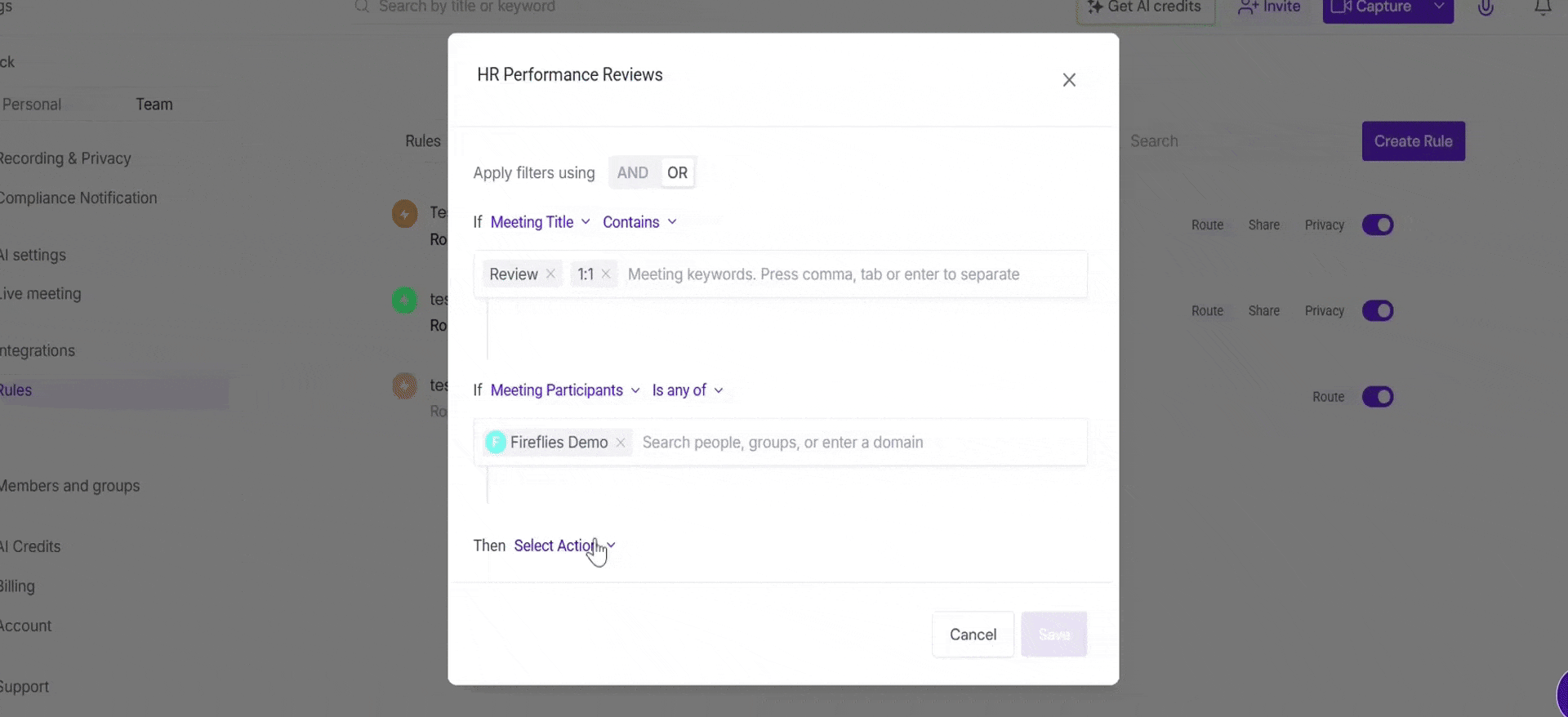The height and width of the screenshot is (717, 1568).
Task: Open Billing page
Action: (x=17, y=586)
